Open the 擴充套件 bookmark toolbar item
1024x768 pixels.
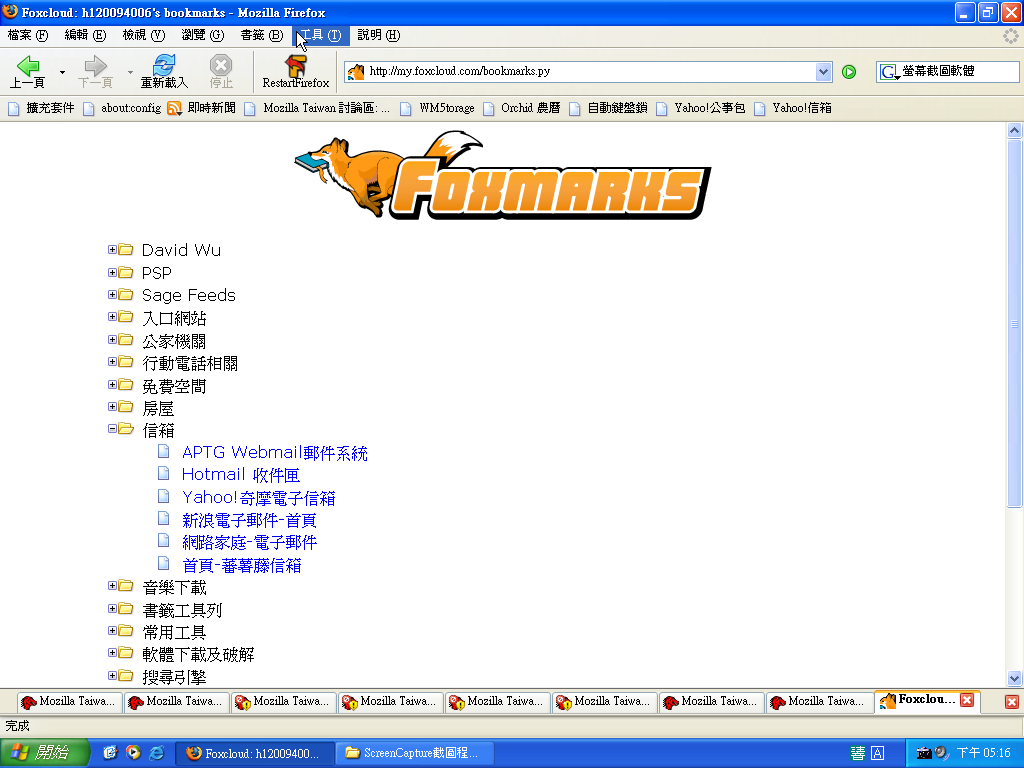[x=42, y=108]
